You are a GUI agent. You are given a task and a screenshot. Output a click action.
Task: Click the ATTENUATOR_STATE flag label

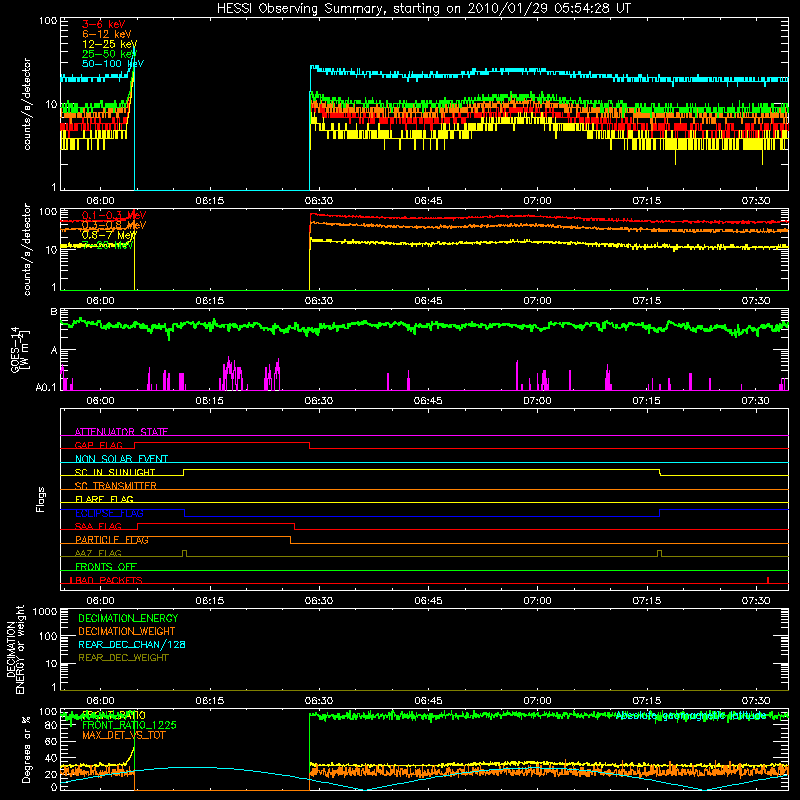tap(121, 432)
